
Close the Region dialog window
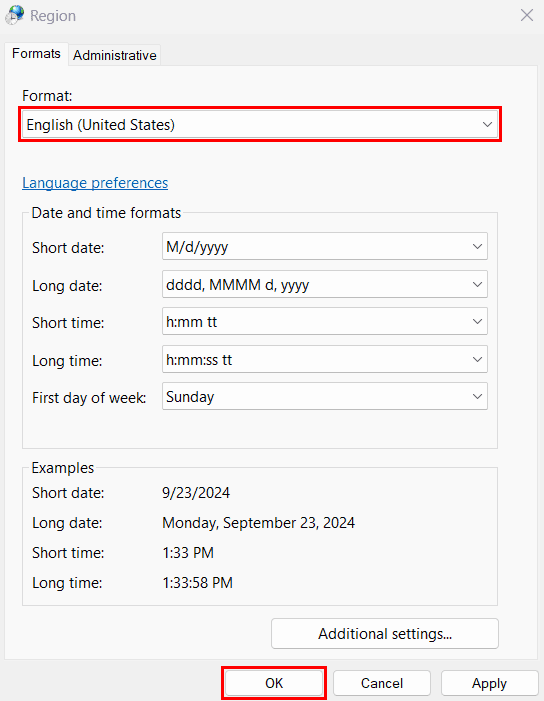tap(527, 15)
